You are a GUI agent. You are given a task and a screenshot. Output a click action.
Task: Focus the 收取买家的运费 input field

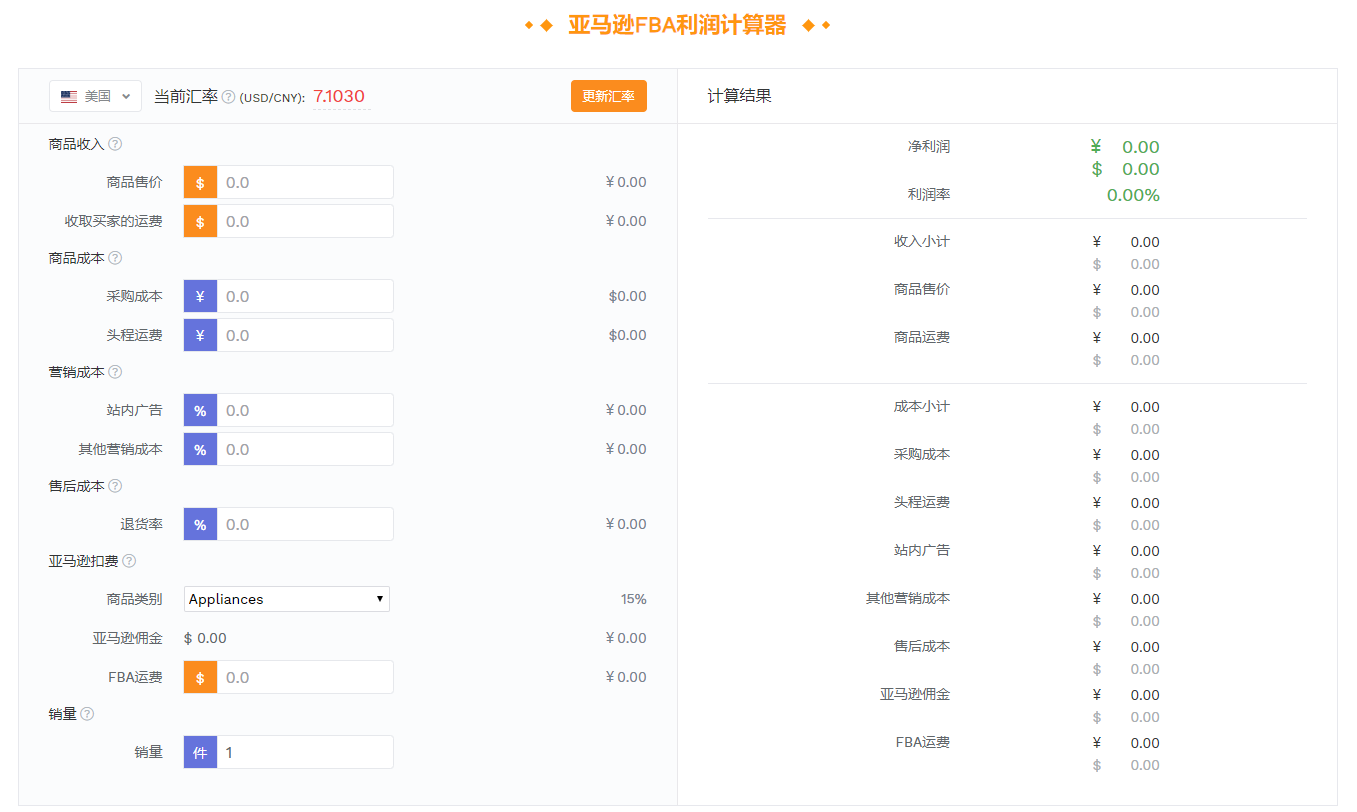(305, 221)
